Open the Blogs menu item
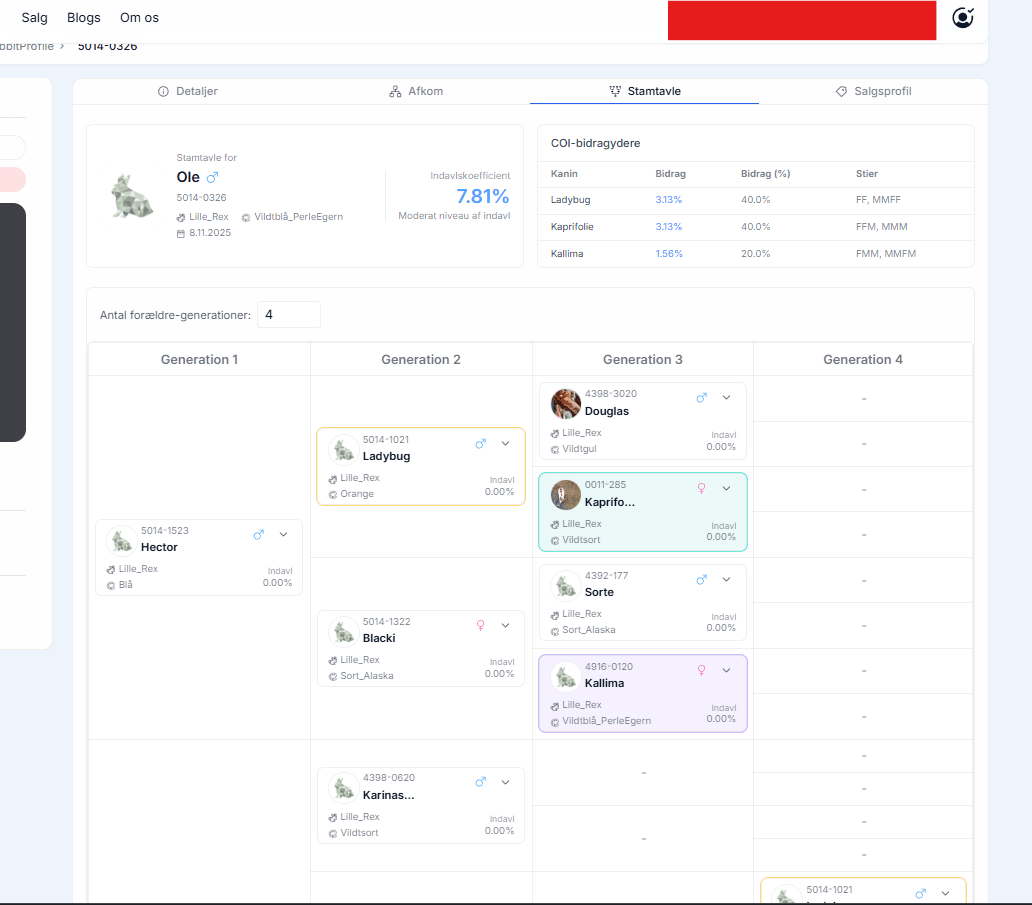 84,18
